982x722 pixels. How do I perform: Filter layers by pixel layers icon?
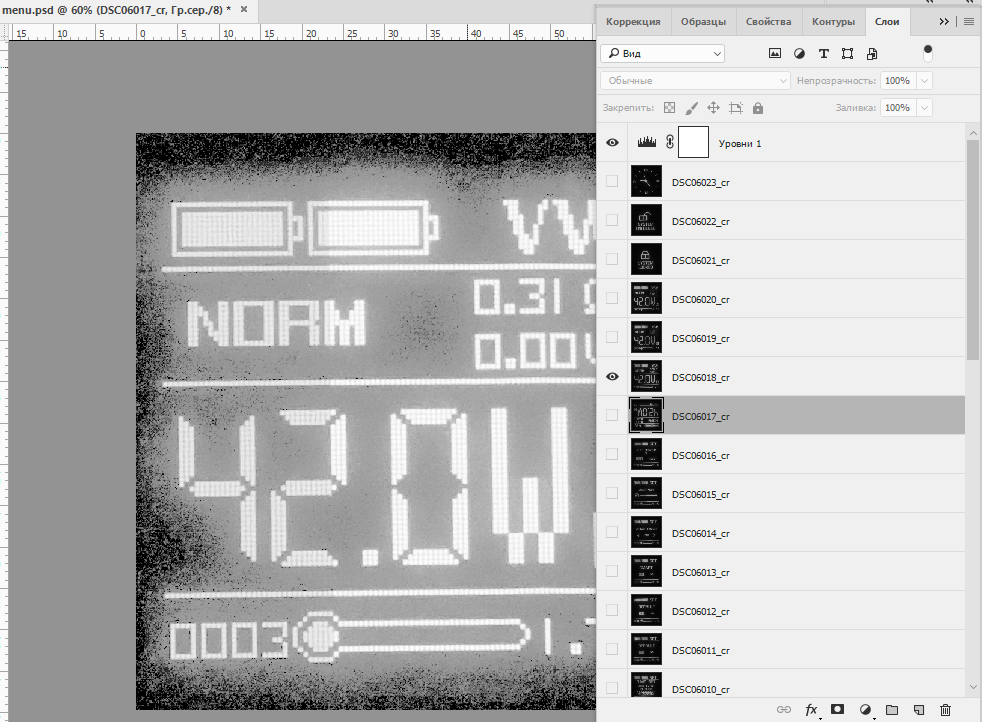[x=775, y=54]
